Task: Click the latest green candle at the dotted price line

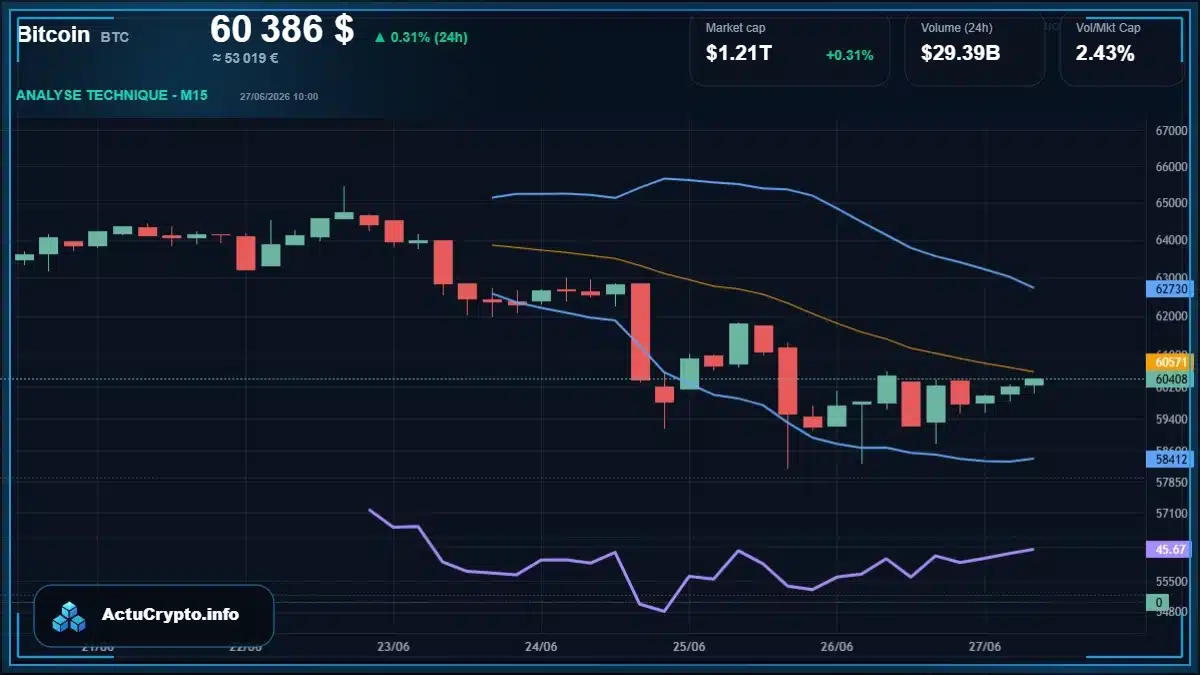Action: [x=1034, y=381]
